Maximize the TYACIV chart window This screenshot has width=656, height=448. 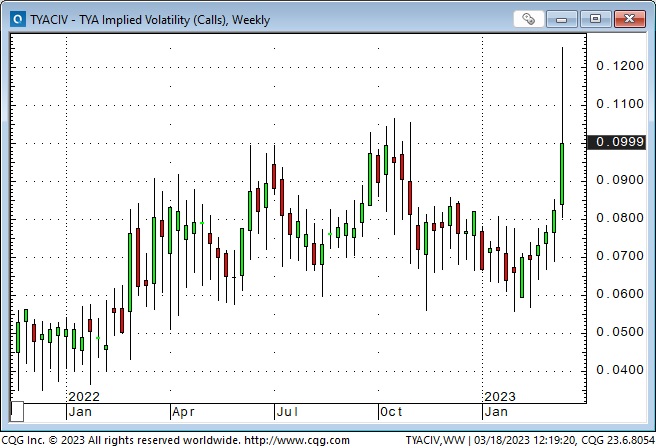(x=595, y=19)
